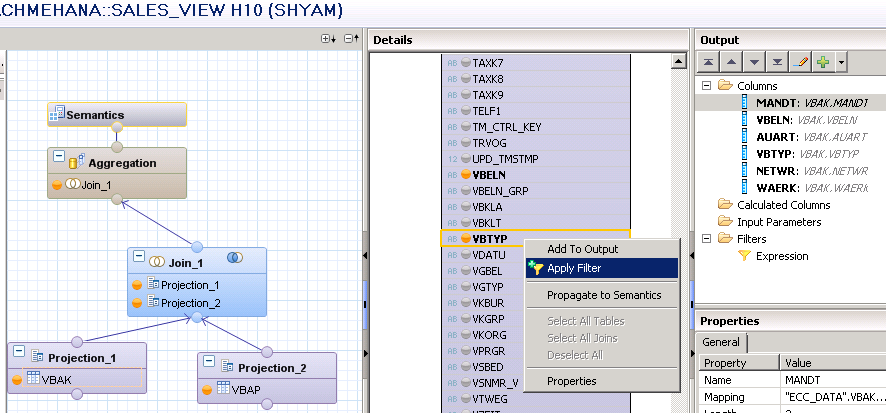The height and width of the screenshot is (413, 886).
Task: Click Projection_1 entry inside Join_1 node
Action: pos(183,285)
